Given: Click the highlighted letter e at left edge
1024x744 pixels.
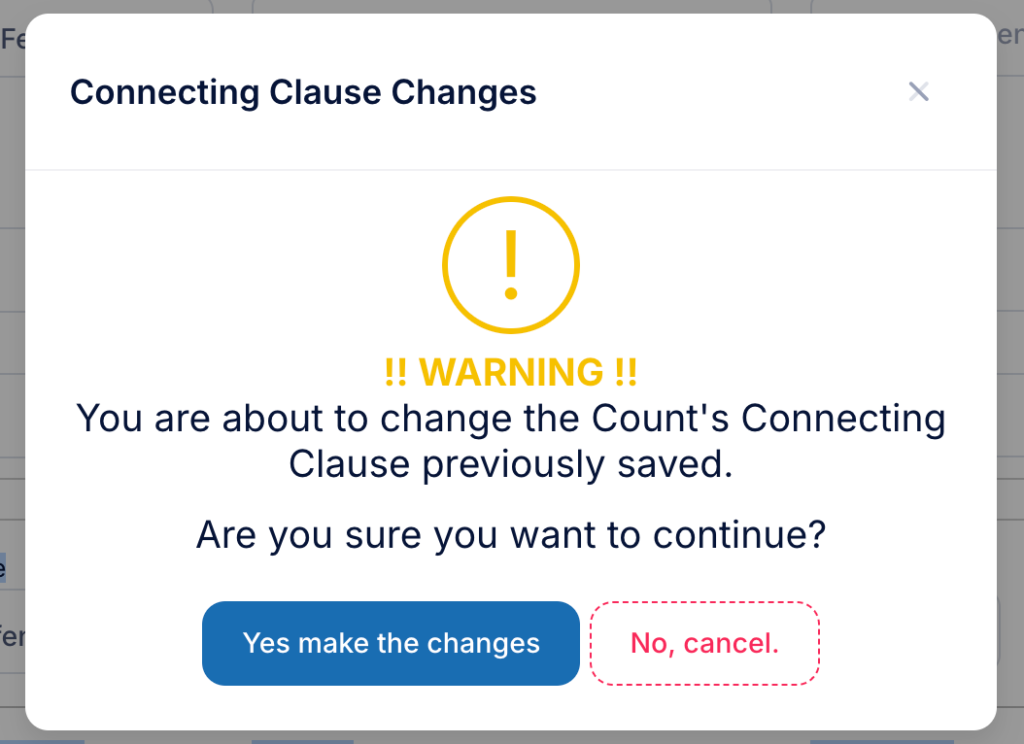Looking at the screenshot, I should [x=3, y=568].
